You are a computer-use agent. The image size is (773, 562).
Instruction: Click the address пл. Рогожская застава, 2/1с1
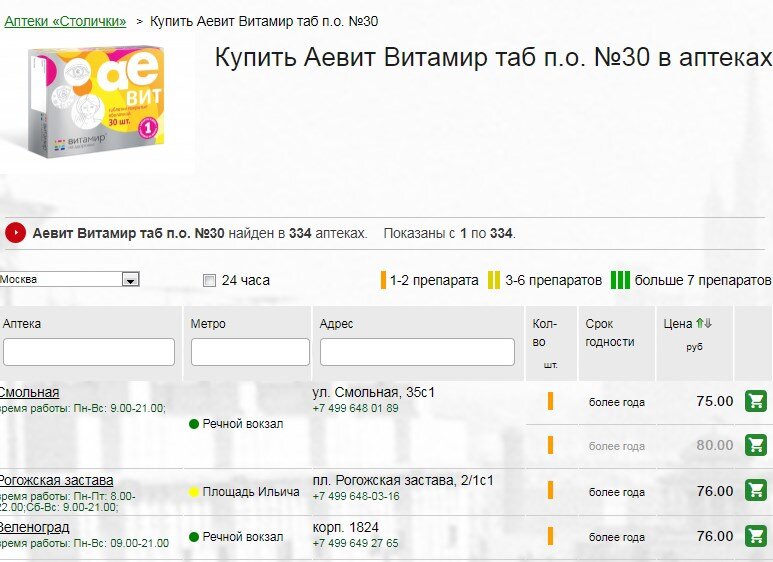click(403, 480)
